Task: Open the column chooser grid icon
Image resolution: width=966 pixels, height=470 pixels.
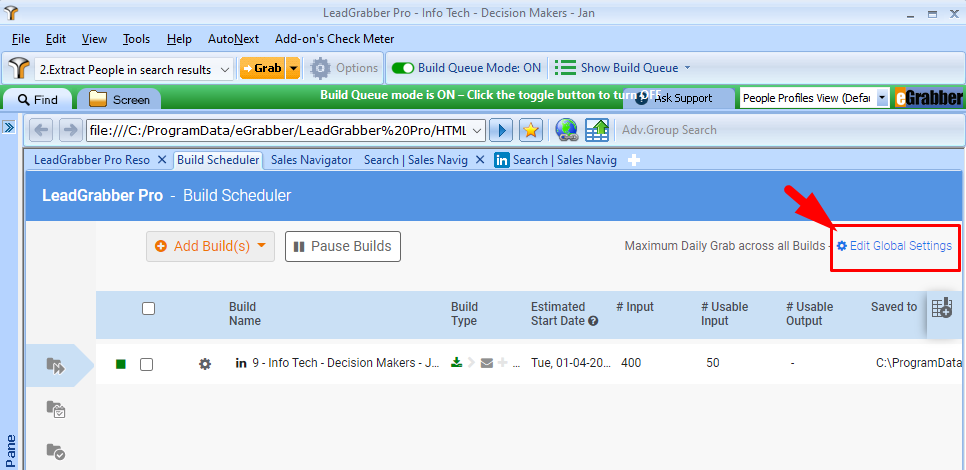Action: [941, 307]
